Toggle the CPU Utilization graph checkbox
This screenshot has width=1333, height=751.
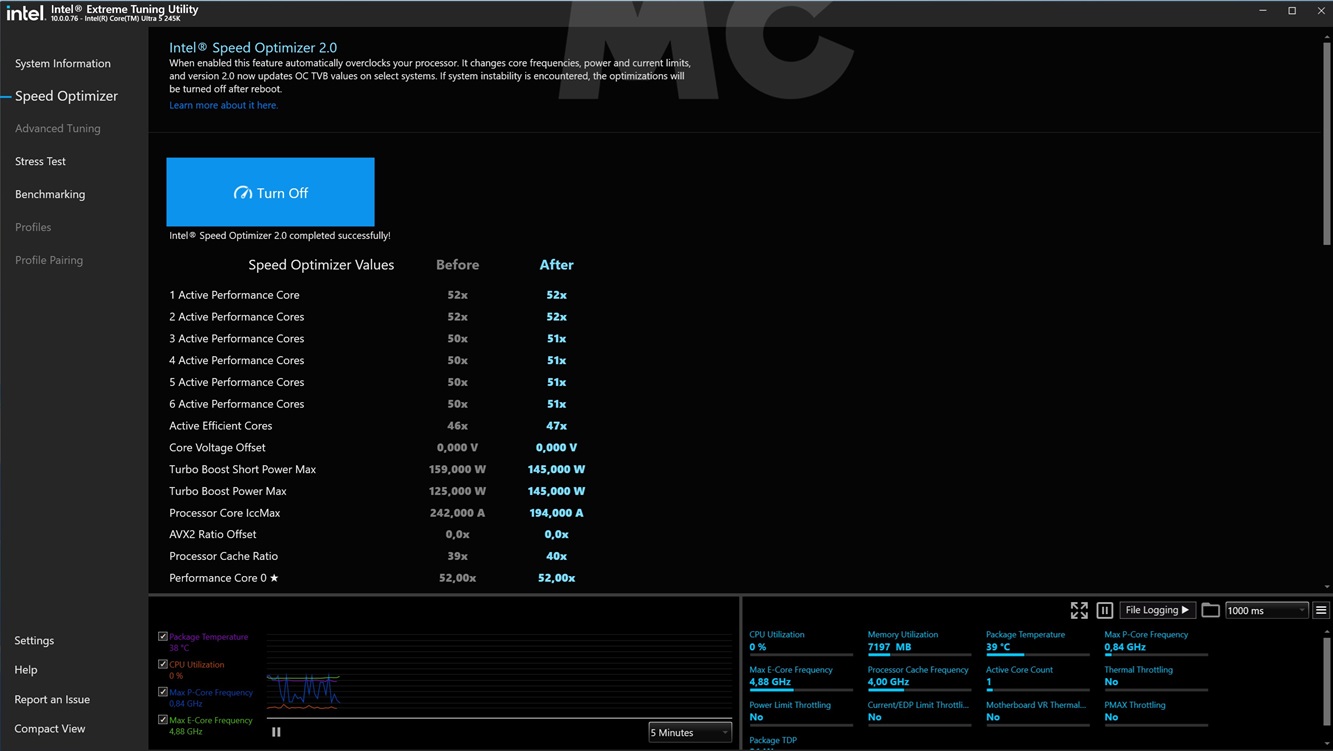(x=163, y=664)
